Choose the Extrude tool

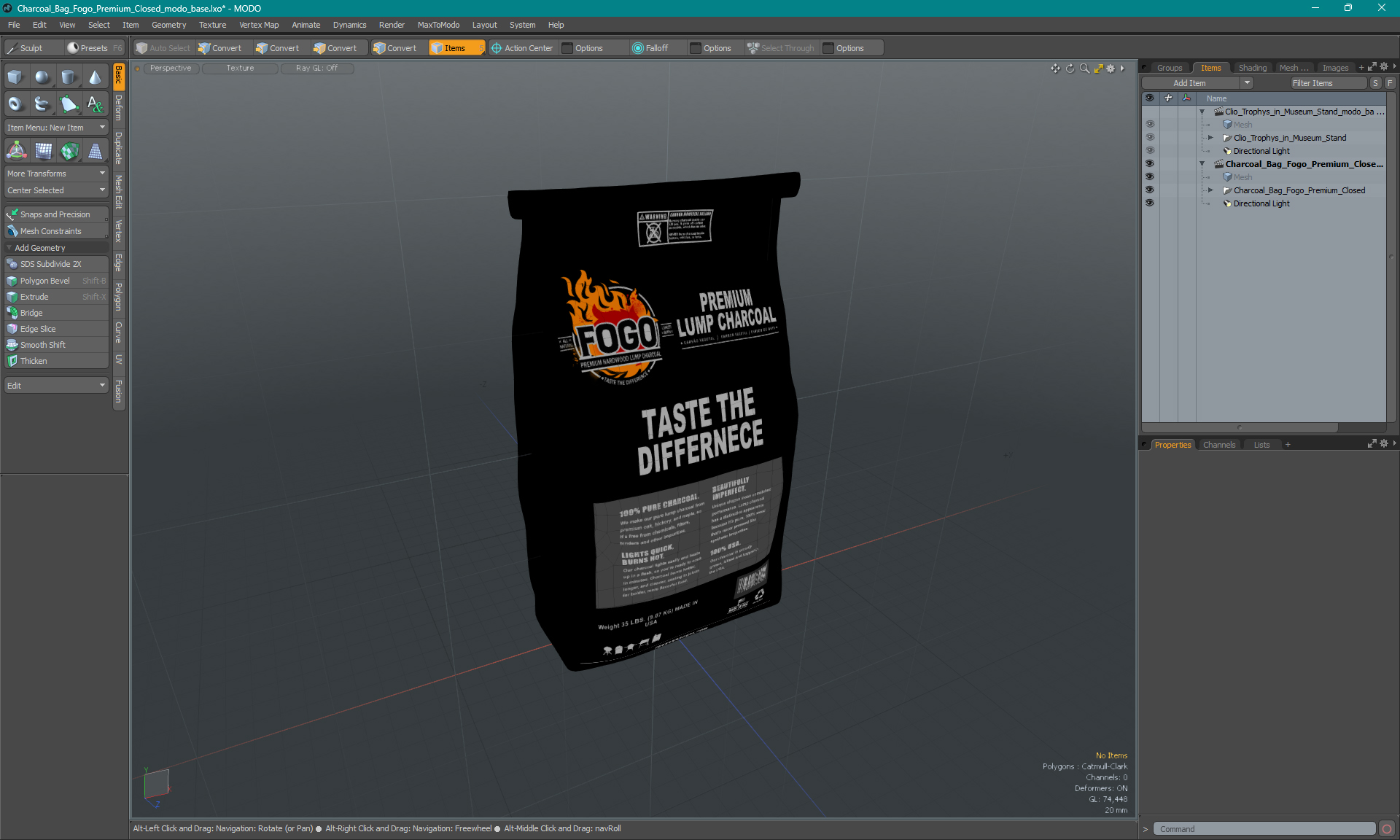point(56,297)
